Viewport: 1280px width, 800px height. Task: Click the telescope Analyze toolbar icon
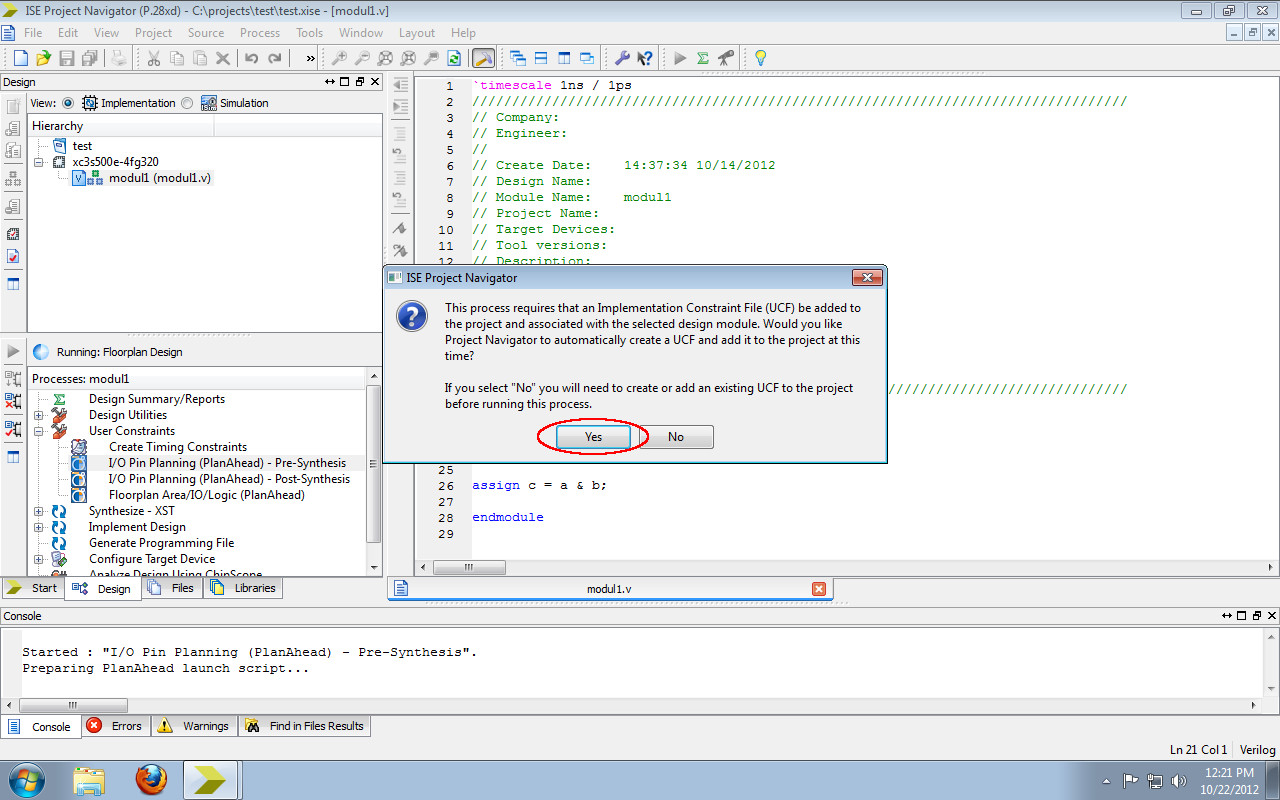click(x=726, y=58)
